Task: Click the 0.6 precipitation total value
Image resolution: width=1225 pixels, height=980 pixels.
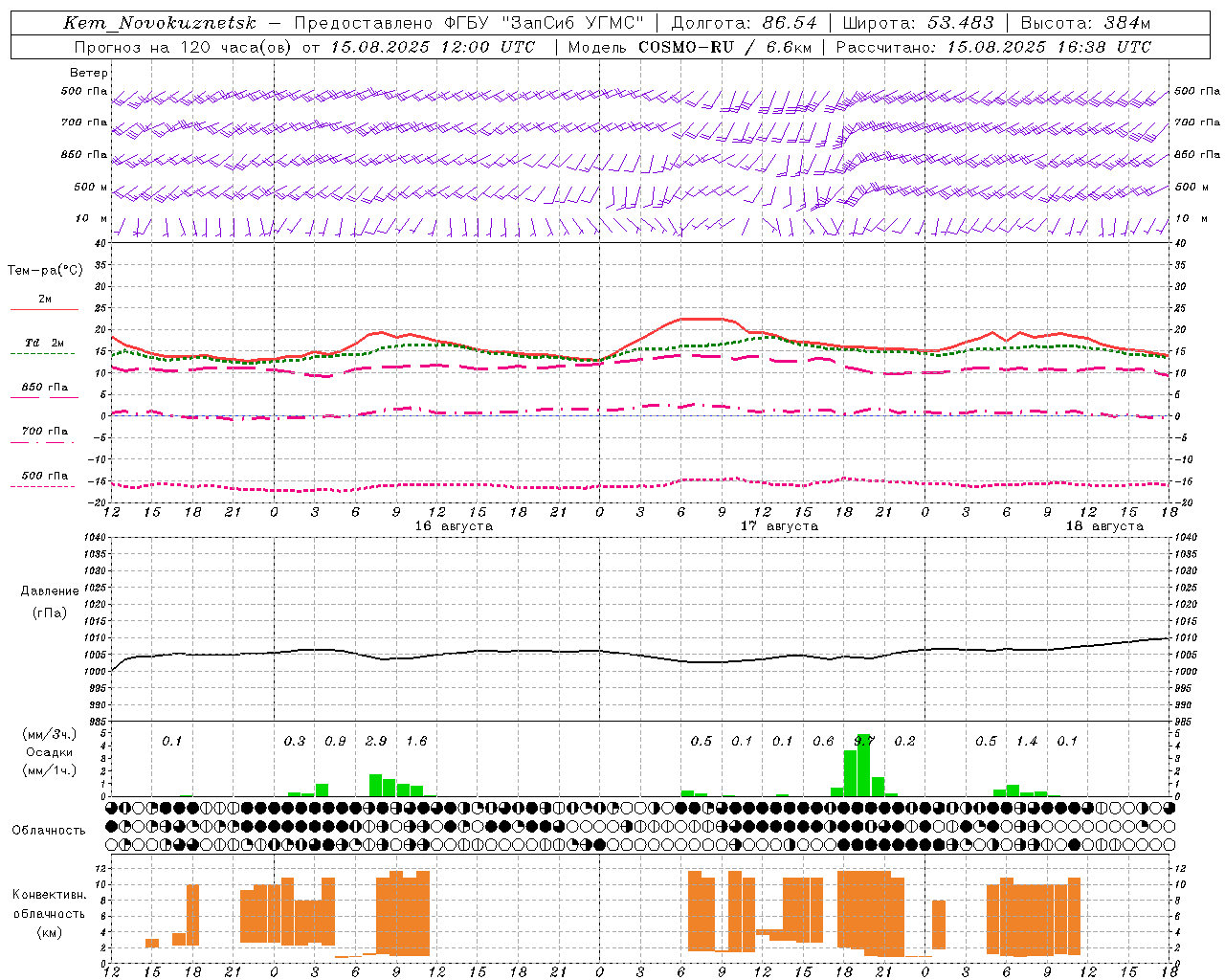Action: tap(823, 742)
